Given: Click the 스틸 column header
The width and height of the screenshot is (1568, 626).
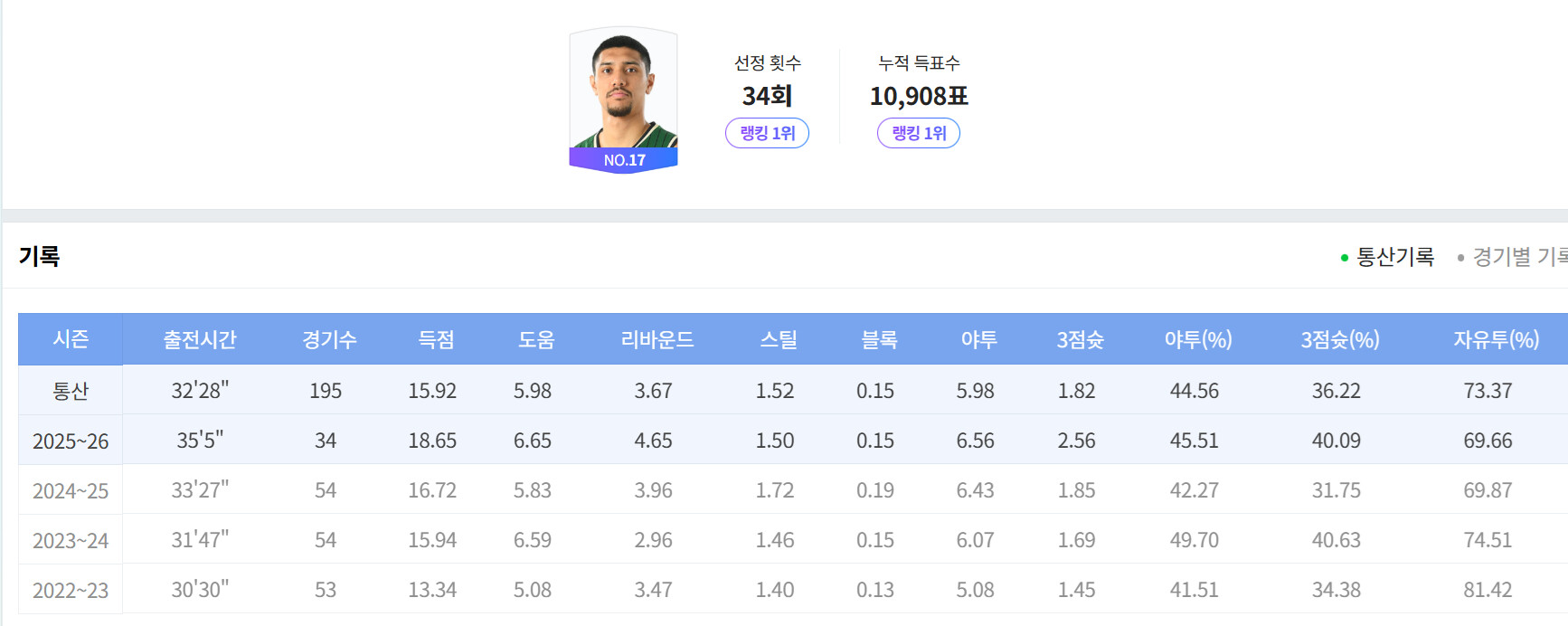Looking at the screenshot, I should pos(779,339).
